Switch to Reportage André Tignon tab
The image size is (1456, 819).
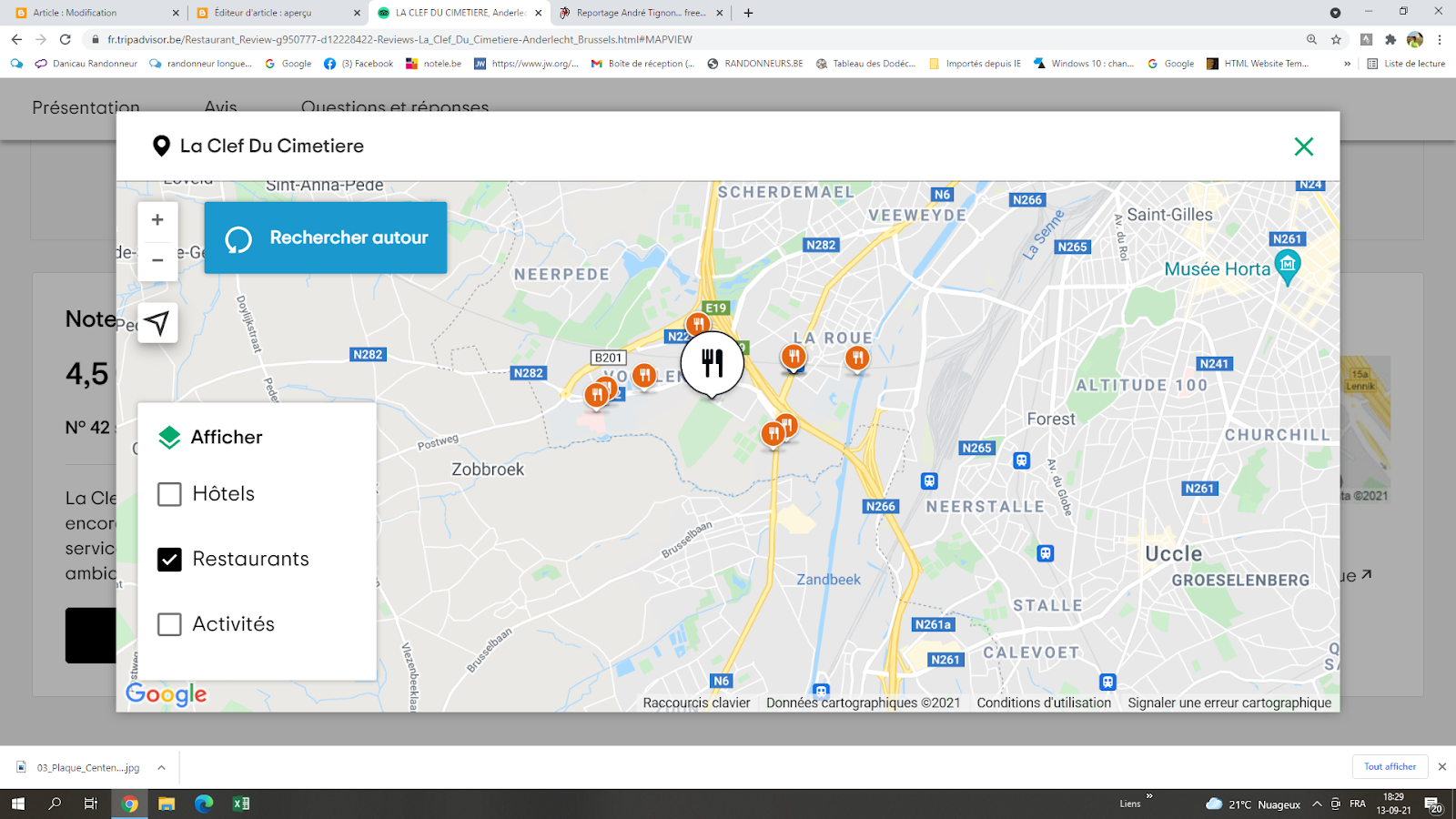(641, 13)
